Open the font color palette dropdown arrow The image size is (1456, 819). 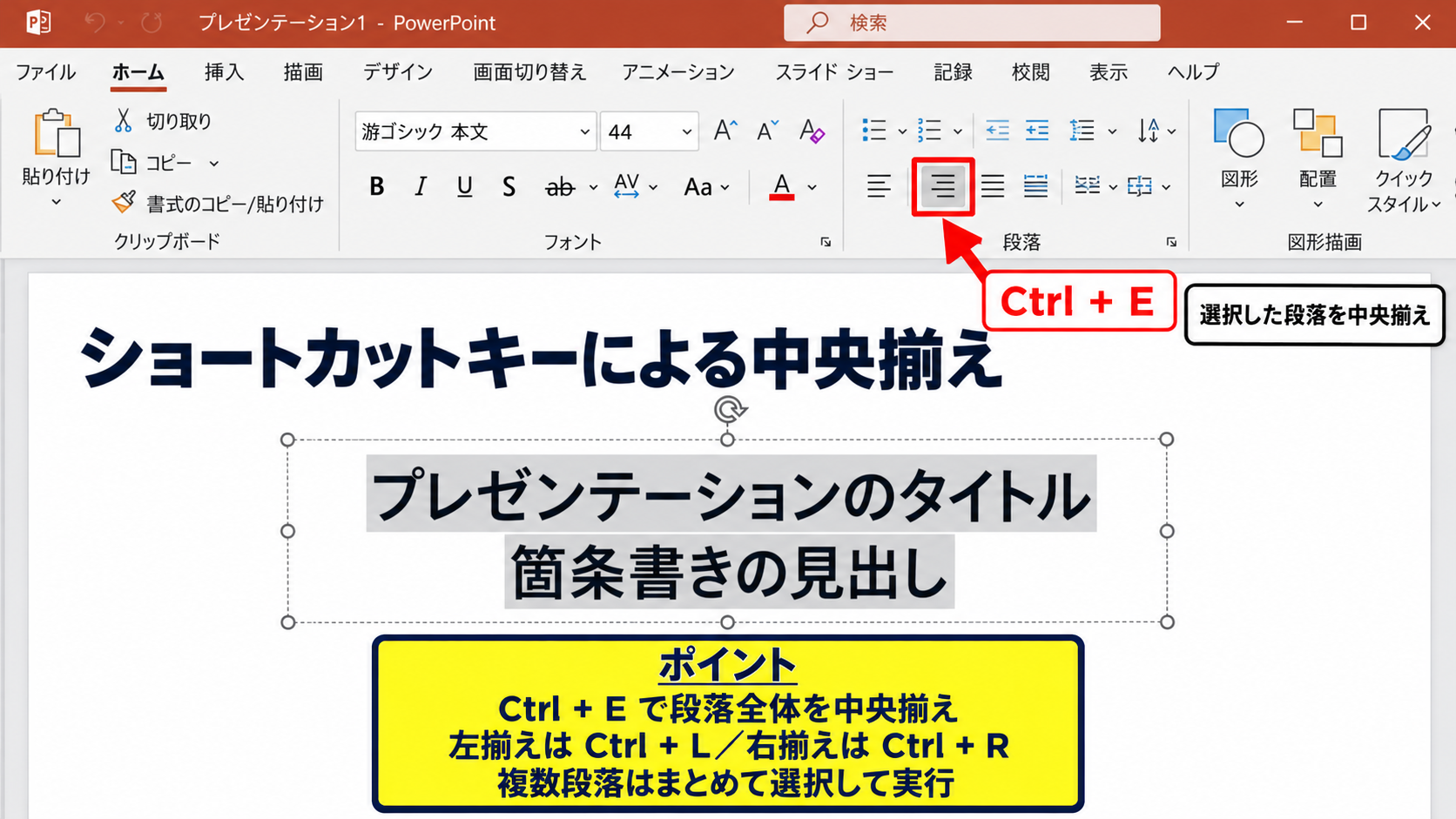(x=812, y=187)
